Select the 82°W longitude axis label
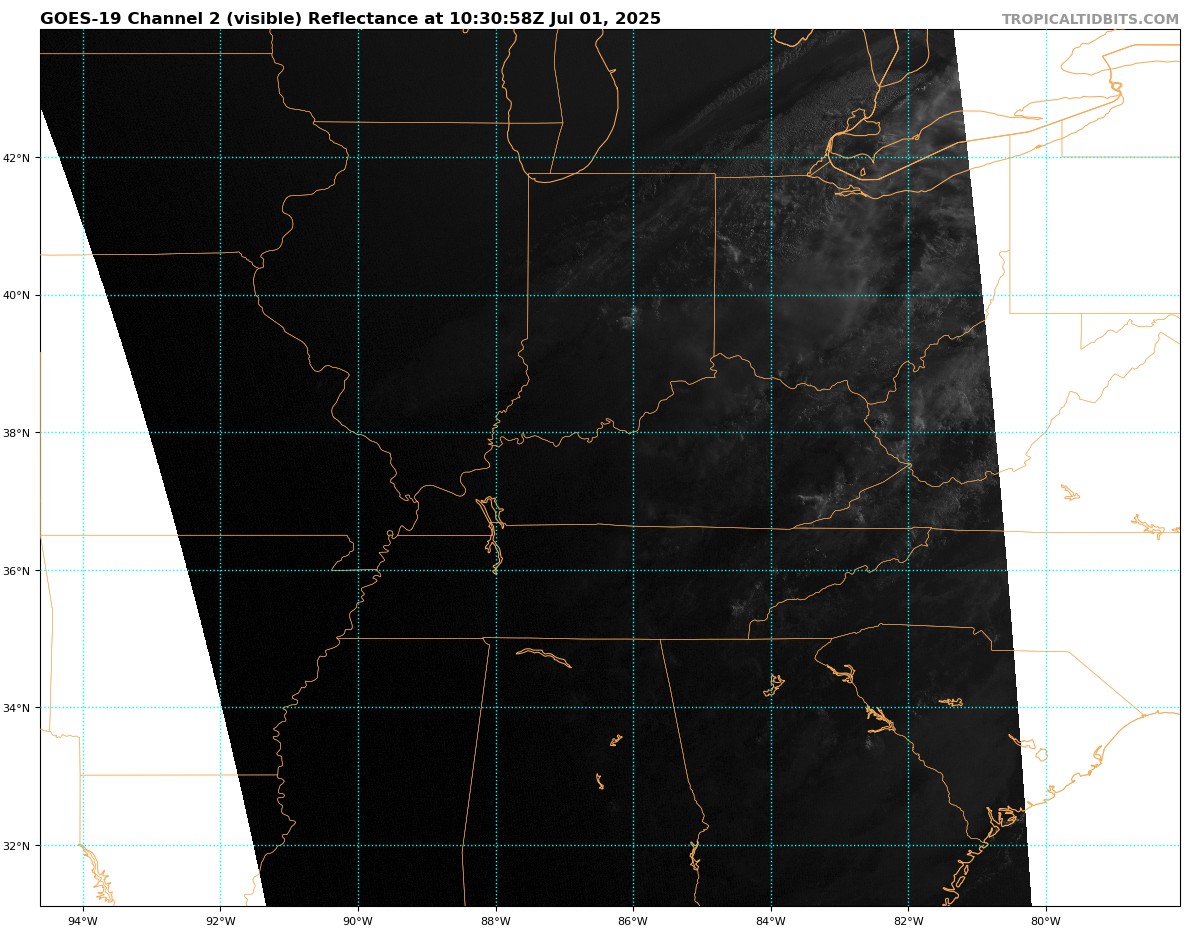The image size is (1200, 929). [x=908, y=921]
